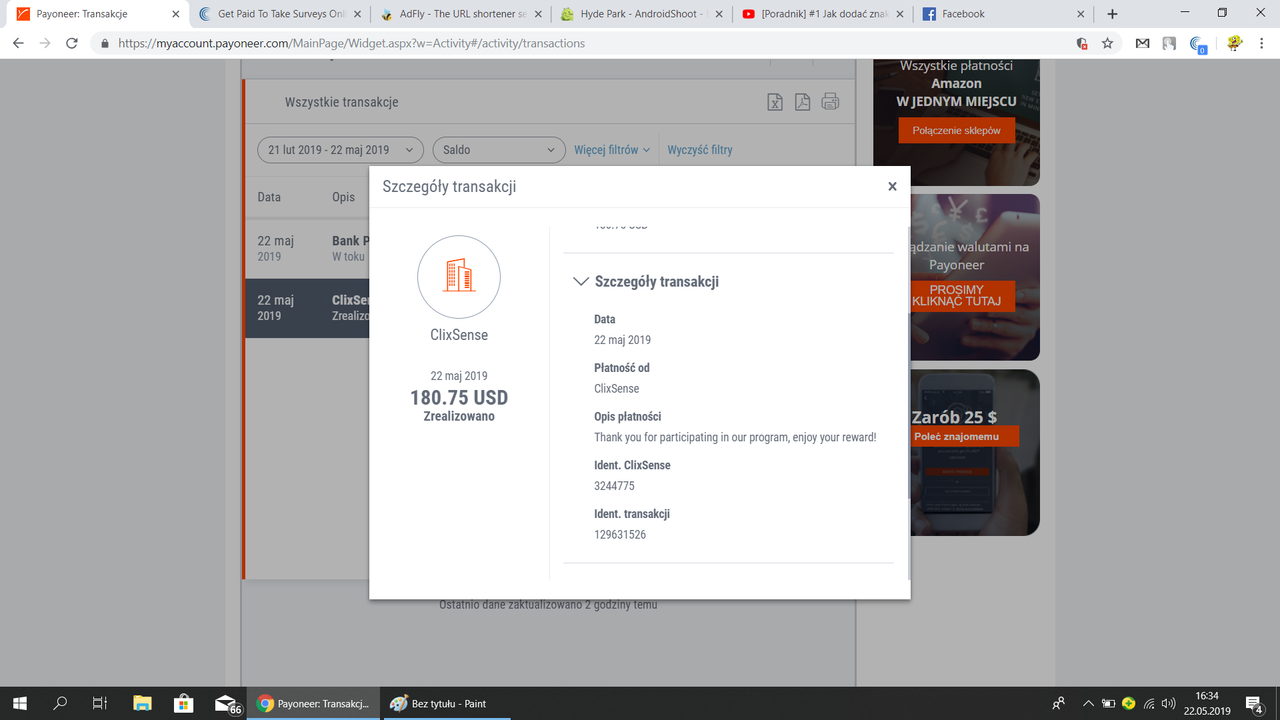Open the Saldo dropdown
This screenshot has height=720, width=1280.
[499, 150]
